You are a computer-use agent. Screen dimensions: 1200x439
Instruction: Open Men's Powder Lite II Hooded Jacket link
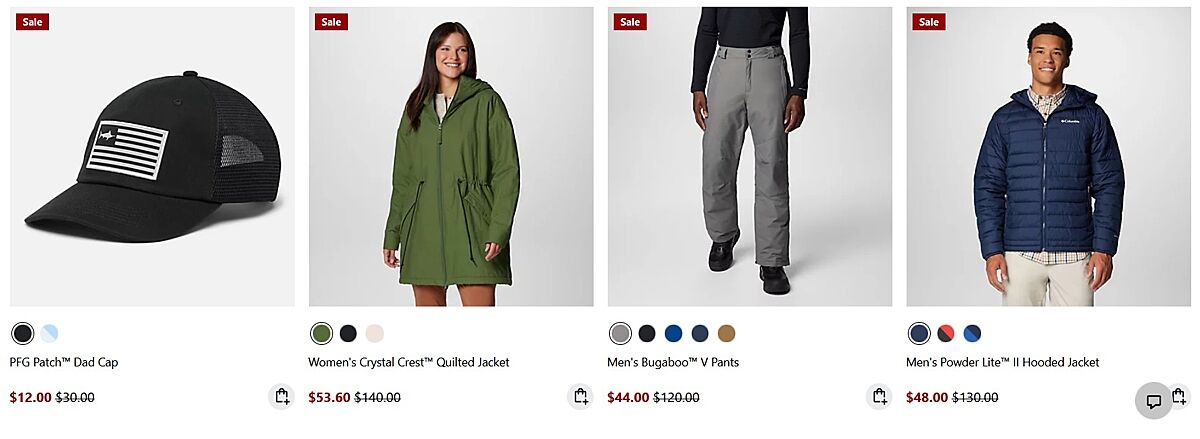1002,362
